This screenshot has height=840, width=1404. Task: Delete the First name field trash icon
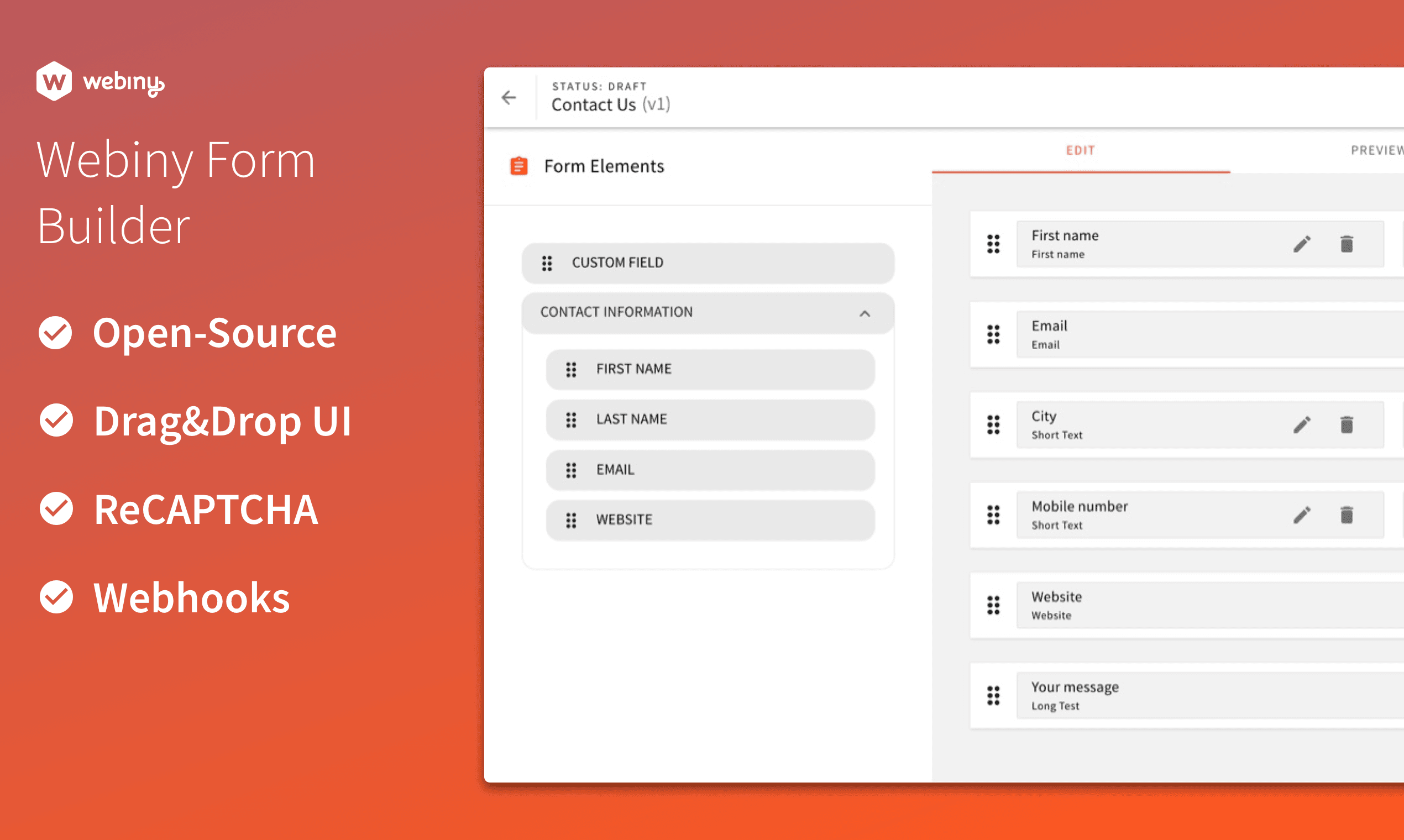click(x=1347, y=244)
